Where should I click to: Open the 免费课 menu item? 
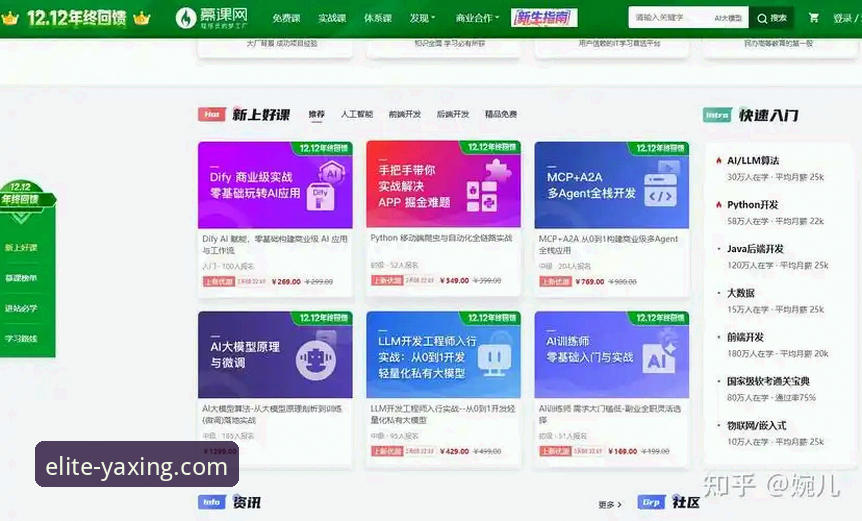click(x=286, y=18)
